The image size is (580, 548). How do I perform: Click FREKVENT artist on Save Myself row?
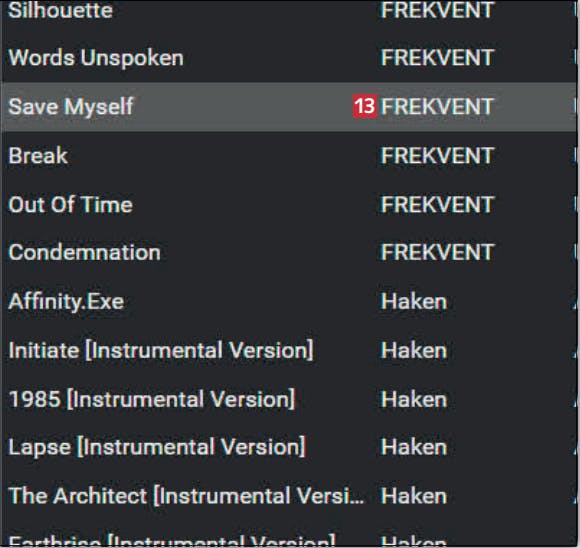pos(437,107)
